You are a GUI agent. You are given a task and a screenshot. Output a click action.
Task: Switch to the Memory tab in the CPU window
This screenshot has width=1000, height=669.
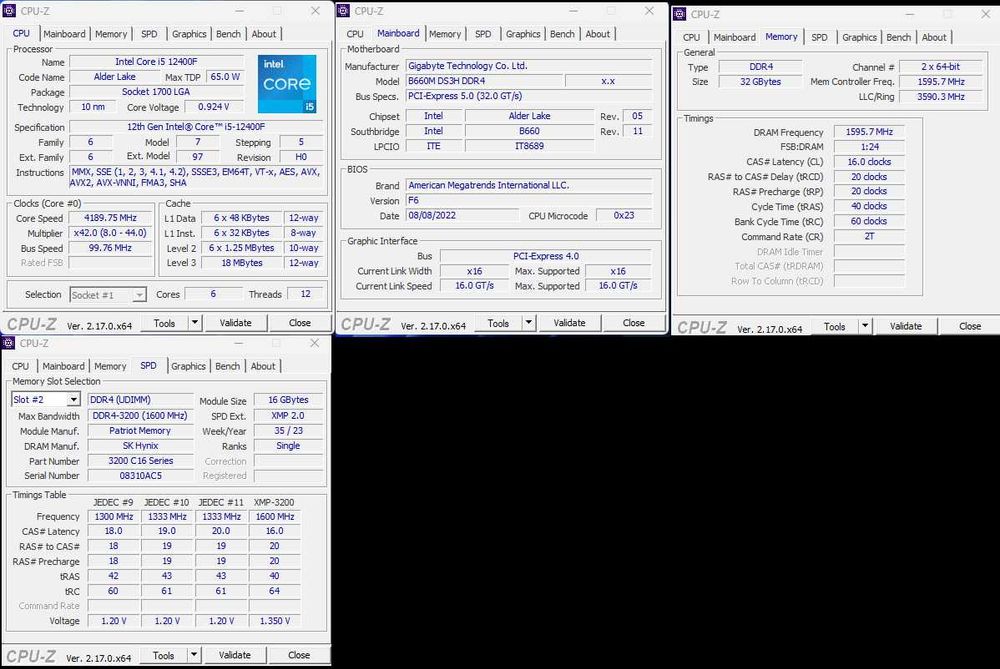[x=111, y=34]
